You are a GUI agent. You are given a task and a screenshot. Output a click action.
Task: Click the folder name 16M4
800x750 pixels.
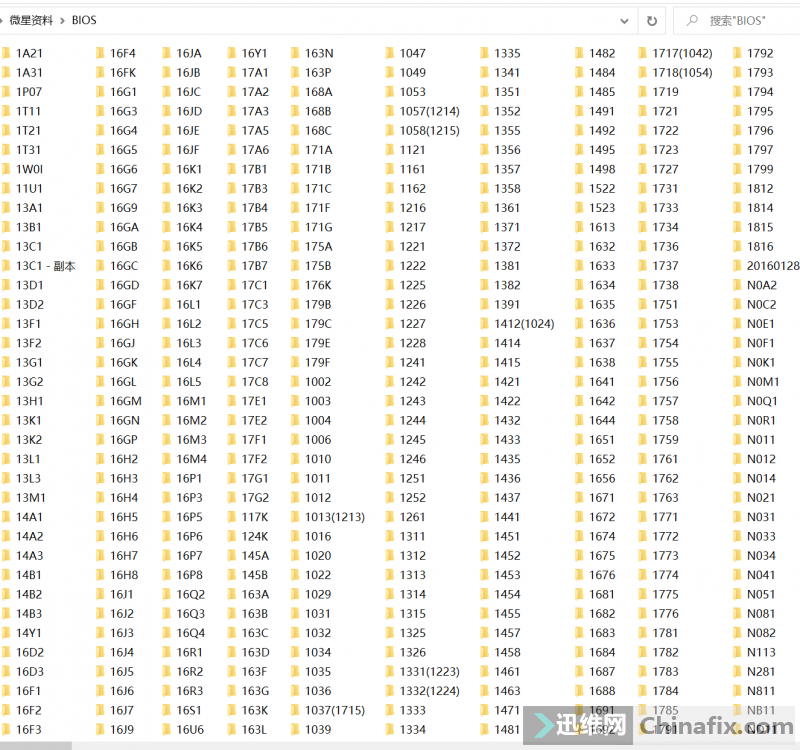click(x=192, y=459)
